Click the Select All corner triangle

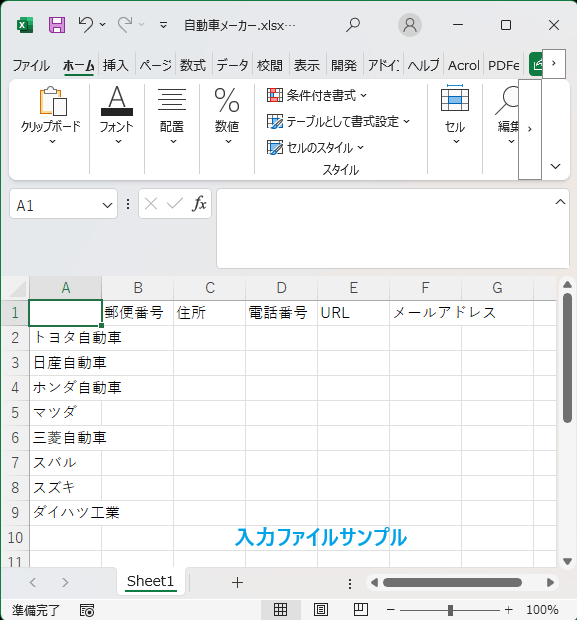(18, 288)
